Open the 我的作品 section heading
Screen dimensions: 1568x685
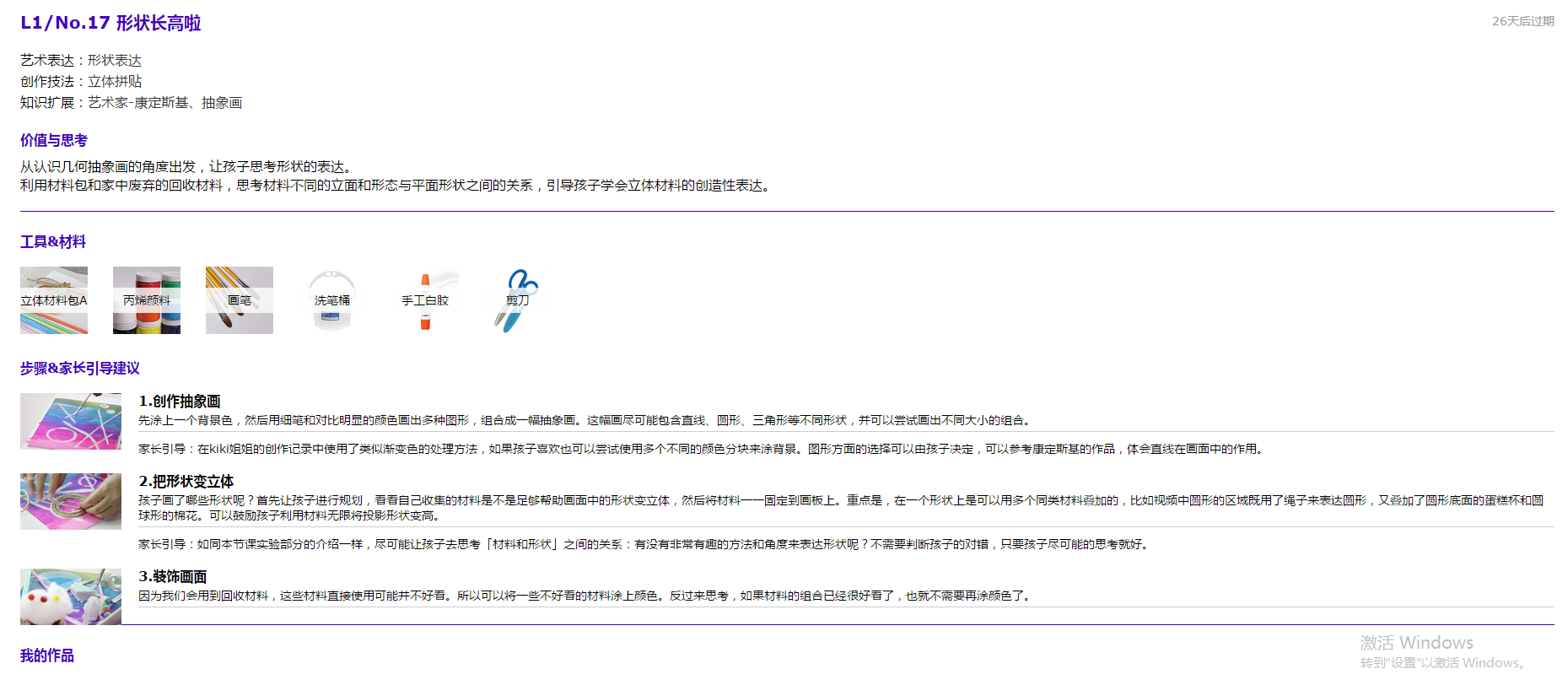pos(47,655)
